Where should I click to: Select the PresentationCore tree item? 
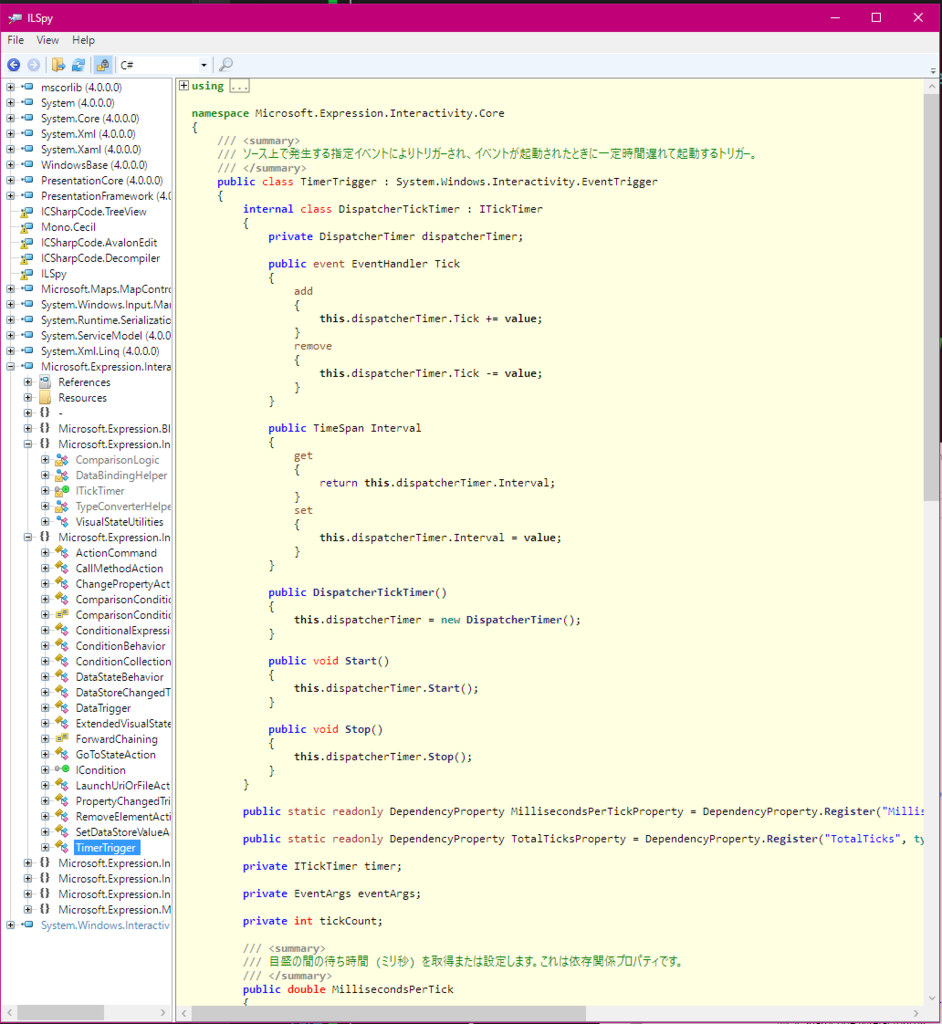tap(102, 180)
